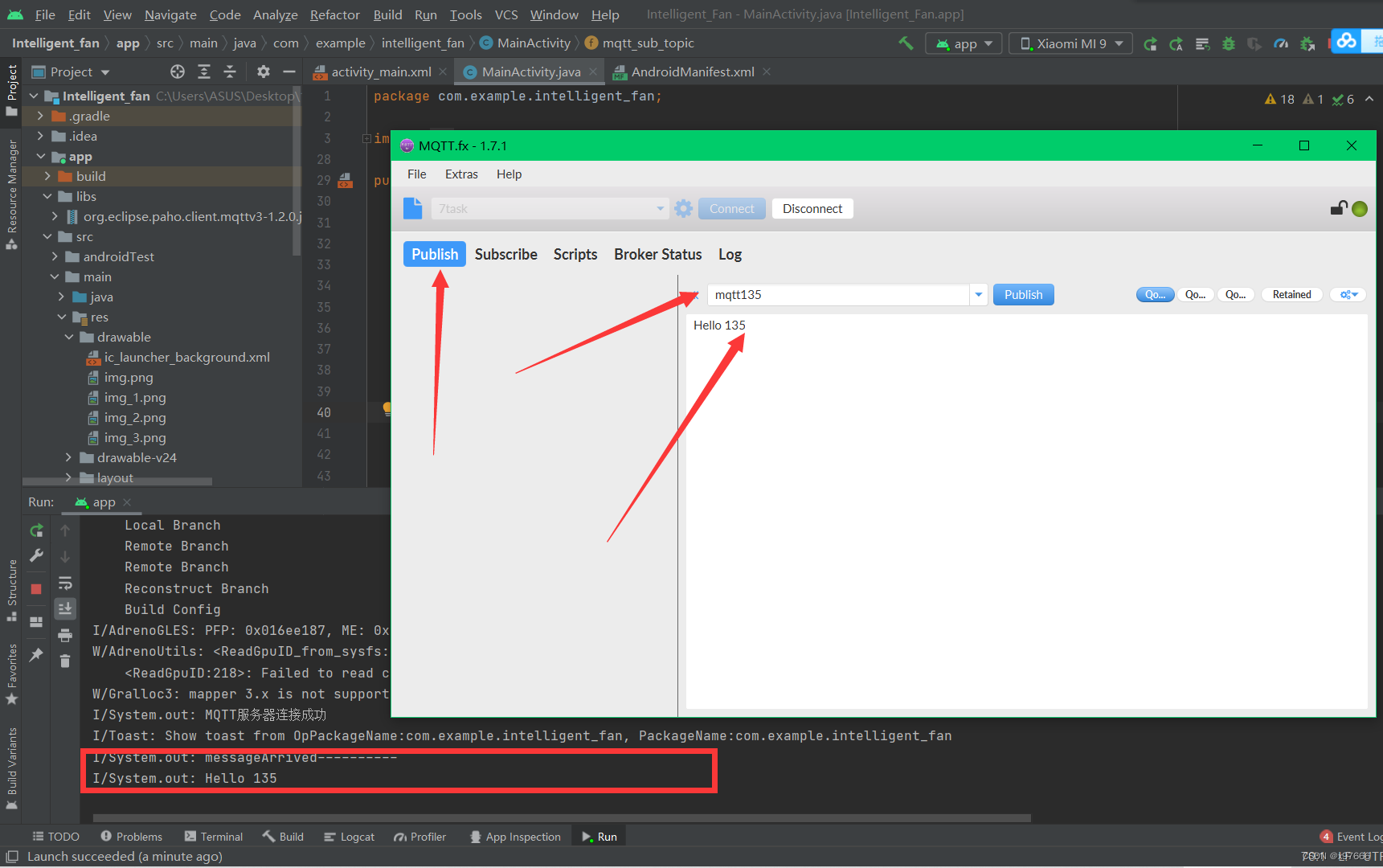Open Project panel settings gear
1383x868 pixels.
click(263, 72)
